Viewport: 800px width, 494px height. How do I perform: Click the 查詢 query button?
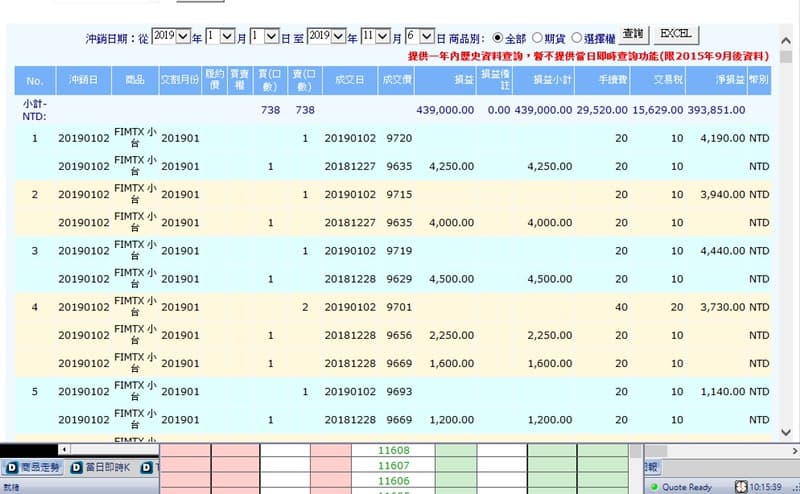tap(633, 35)
